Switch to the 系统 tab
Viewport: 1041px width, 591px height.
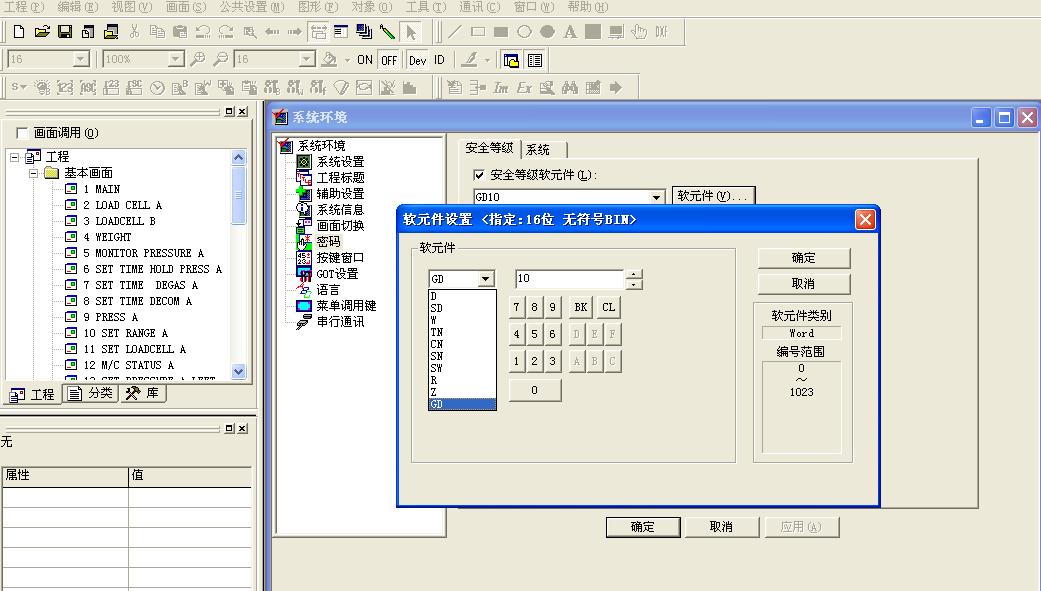point(538,149)
